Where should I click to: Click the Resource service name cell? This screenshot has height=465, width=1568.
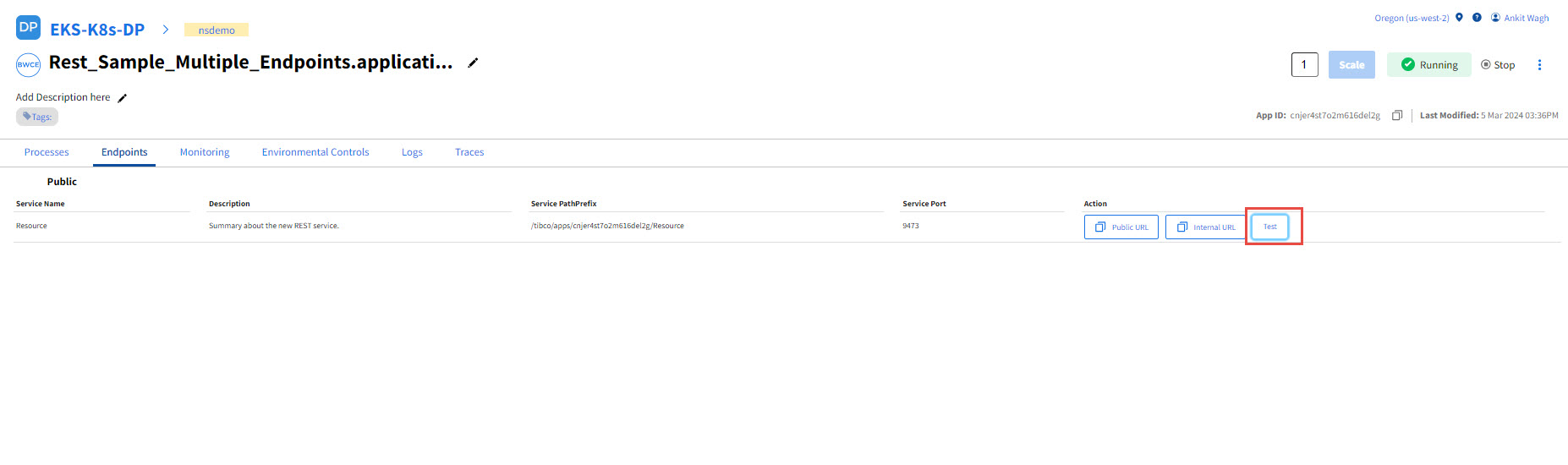(31, 226)
